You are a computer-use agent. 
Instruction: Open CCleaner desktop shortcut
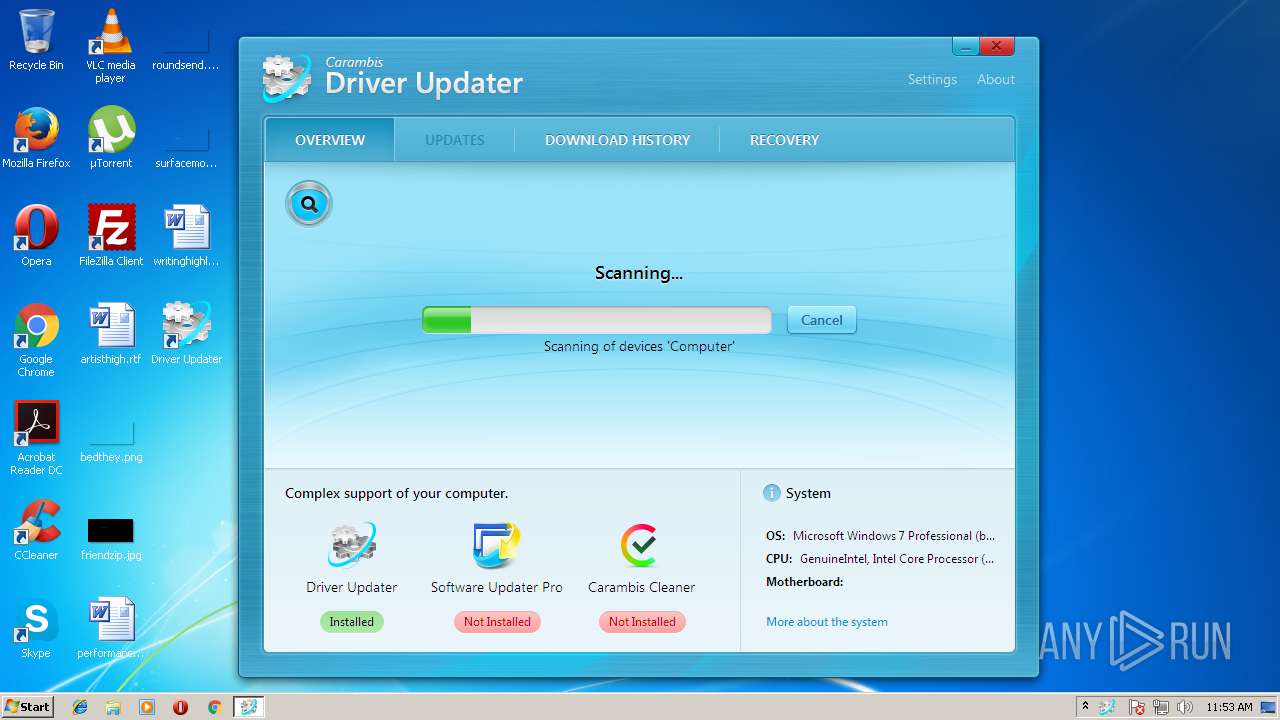click(36, 530)
